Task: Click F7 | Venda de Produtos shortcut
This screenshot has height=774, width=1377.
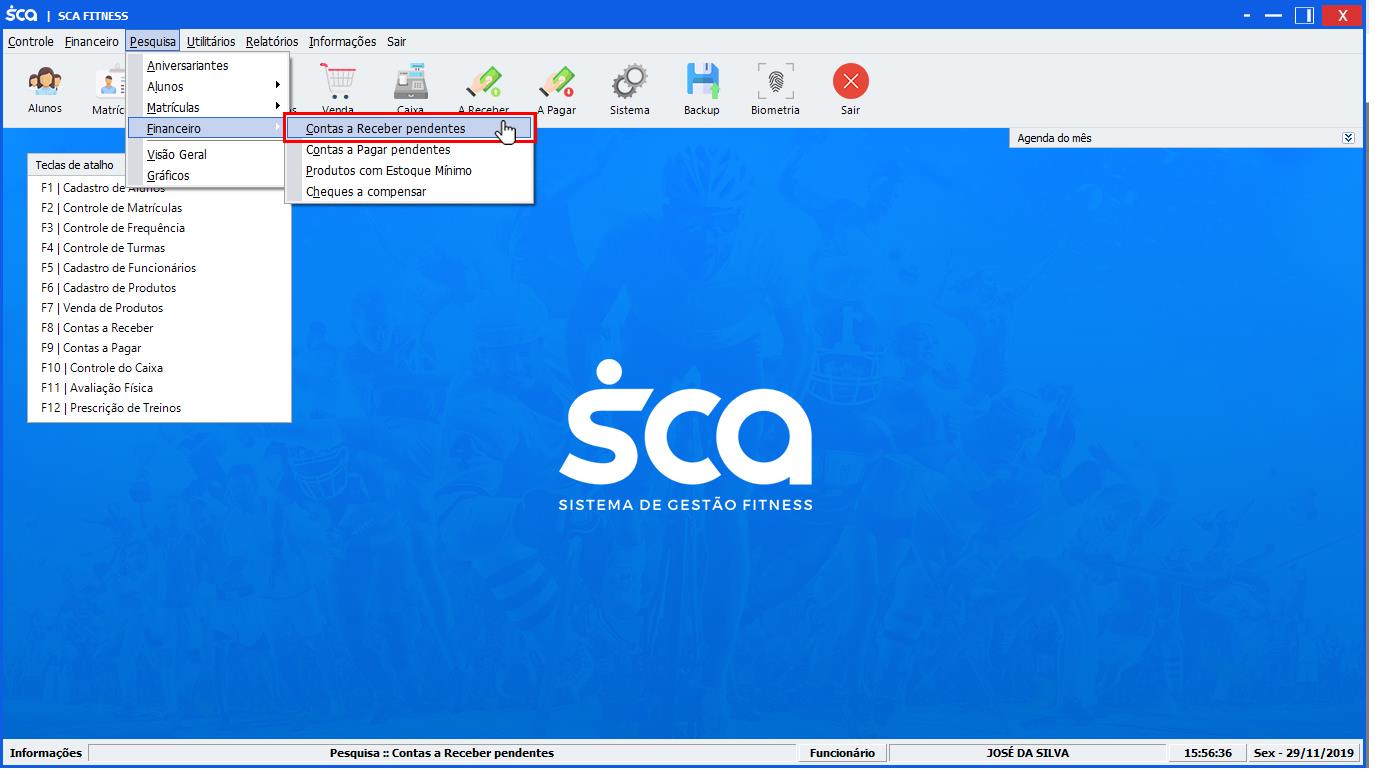Action: tap(102, 308)
